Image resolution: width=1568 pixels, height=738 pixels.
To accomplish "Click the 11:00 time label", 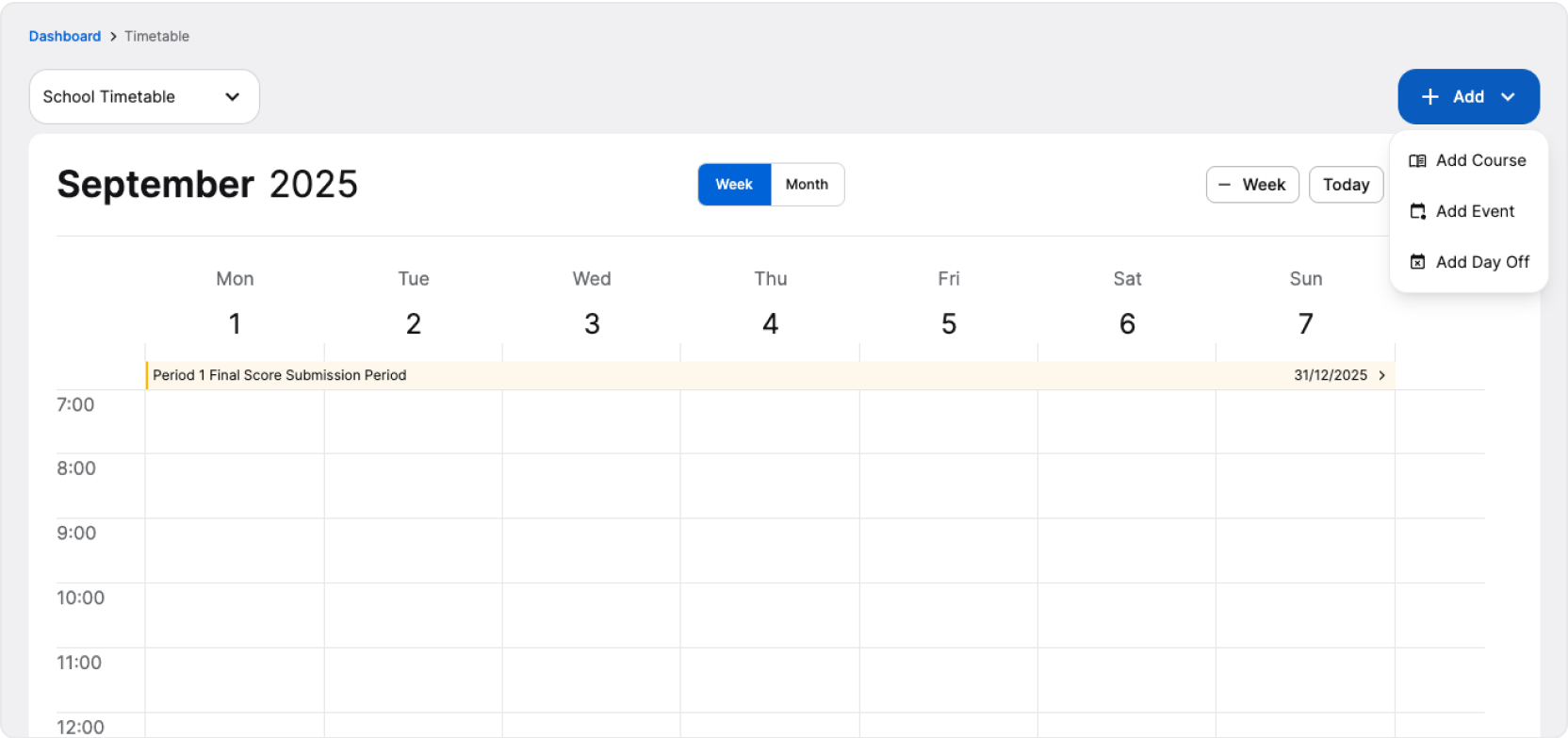I will click(x=79, y=663).
